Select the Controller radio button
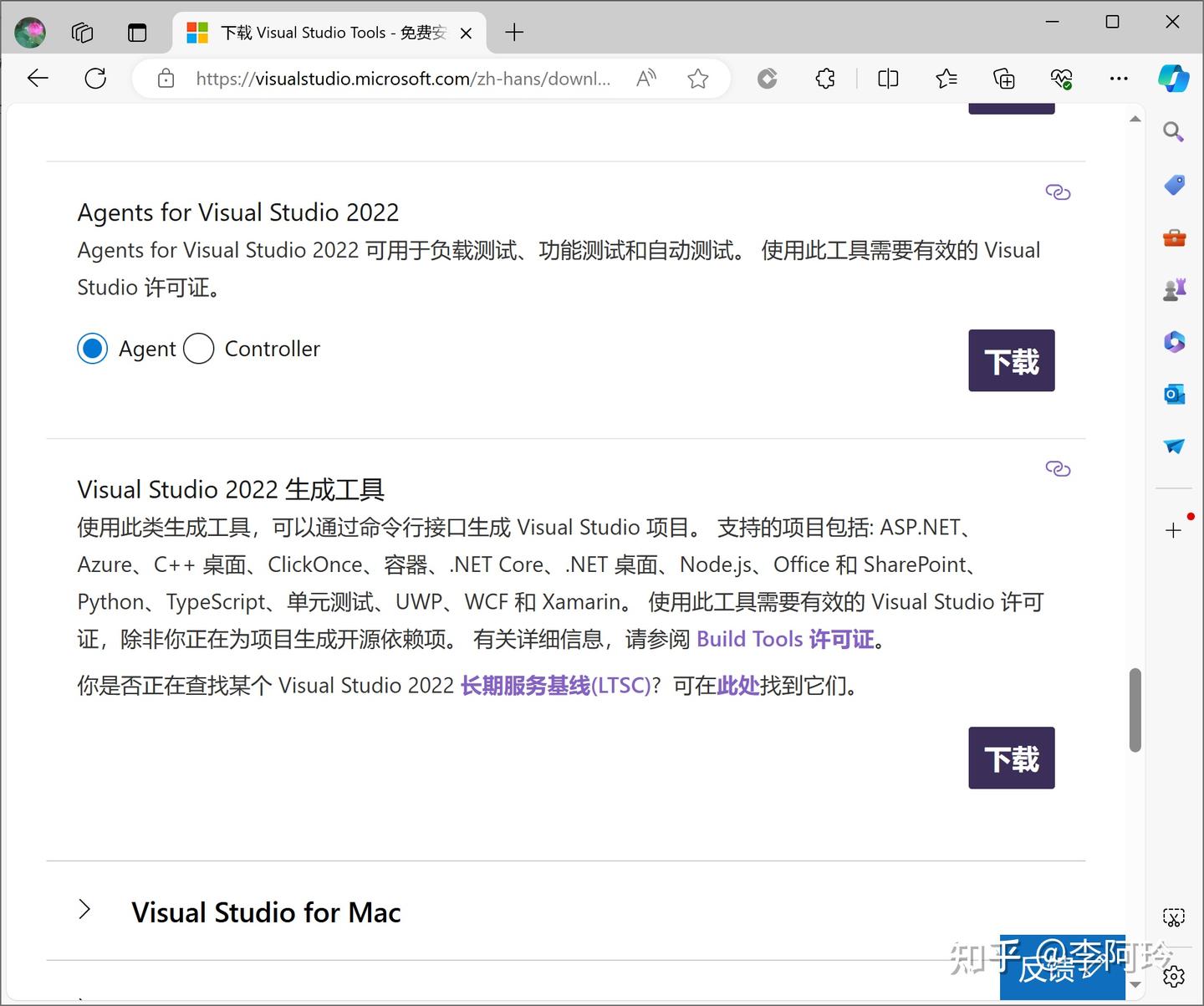Image resolution: width=1204 pixels, height=1006 pixels. coord(198,349)
